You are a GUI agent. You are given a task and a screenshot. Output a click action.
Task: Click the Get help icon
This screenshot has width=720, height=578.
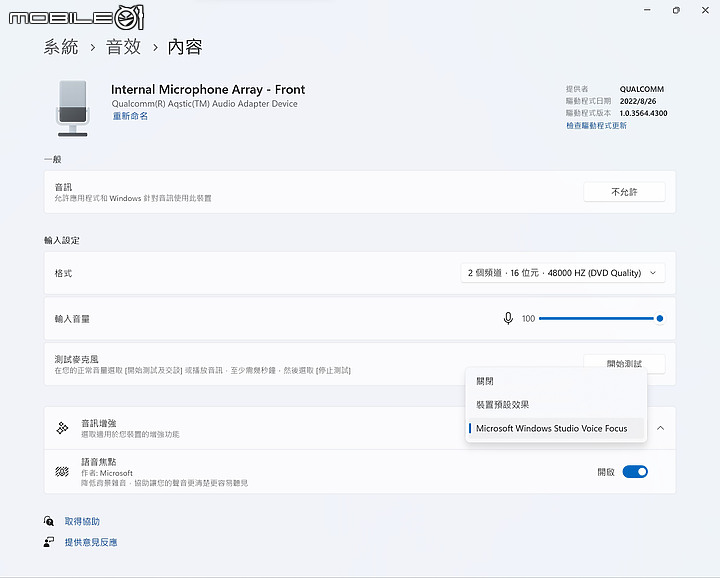click(x=49, y=521)
